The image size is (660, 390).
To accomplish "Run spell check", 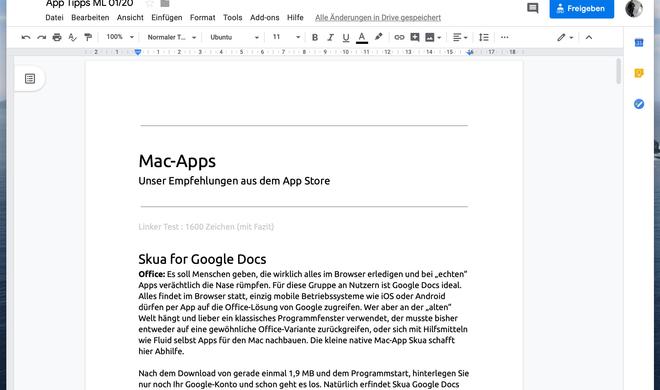I will click(72, 37).
